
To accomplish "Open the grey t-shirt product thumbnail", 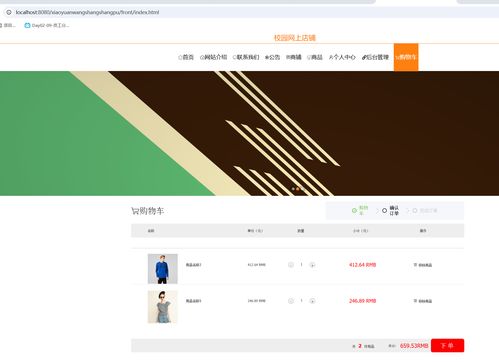I will 163,307.
